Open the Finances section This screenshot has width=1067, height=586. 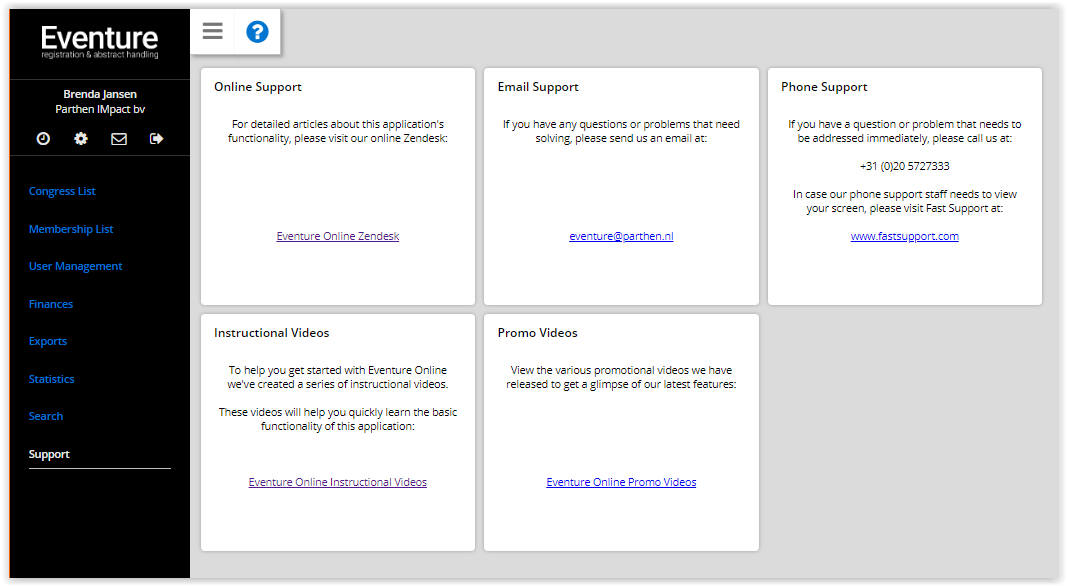[51, 304]
